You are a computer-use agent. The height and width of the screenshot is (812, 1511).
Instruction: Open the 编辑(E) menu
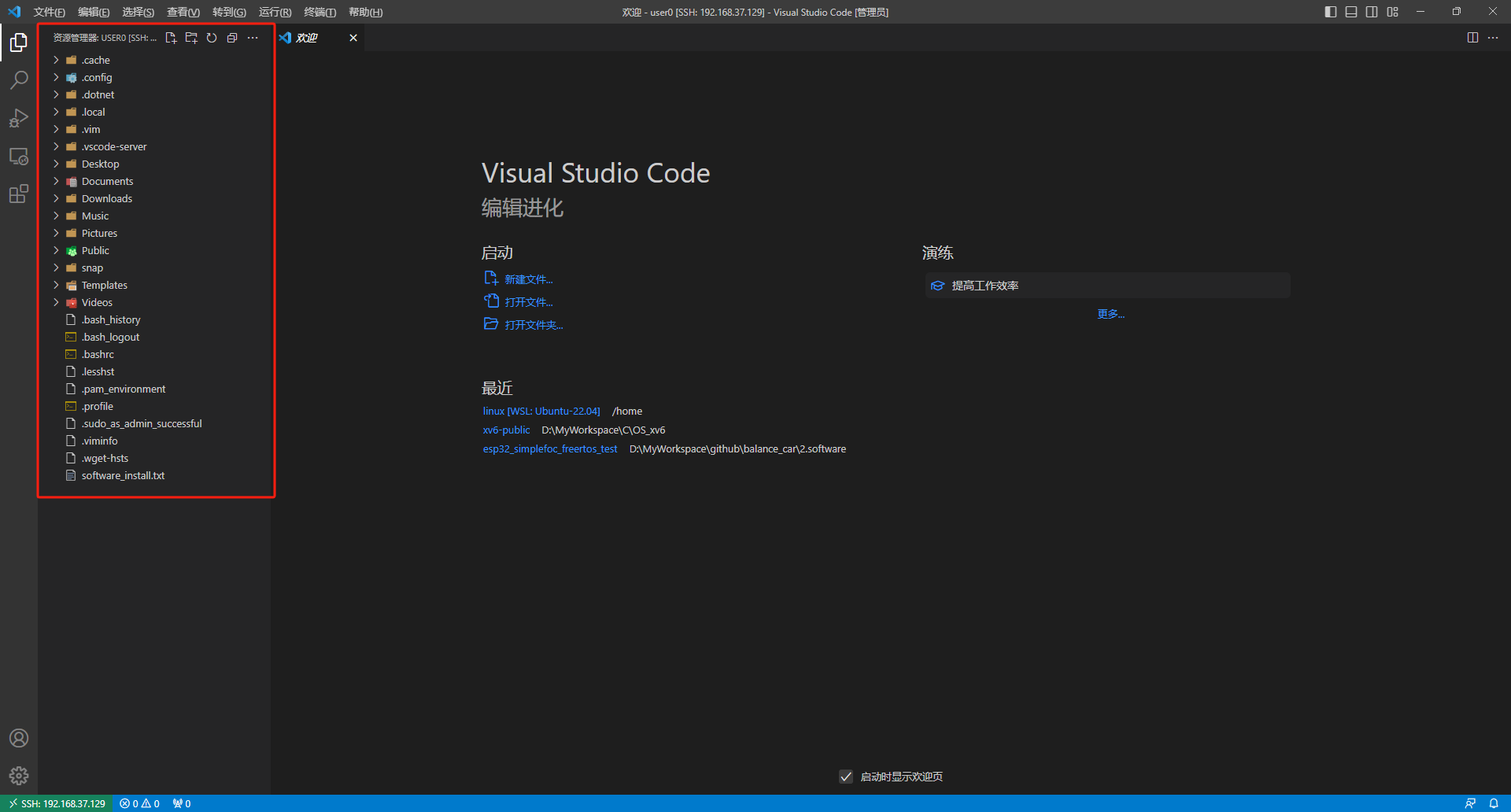[94, 12]
